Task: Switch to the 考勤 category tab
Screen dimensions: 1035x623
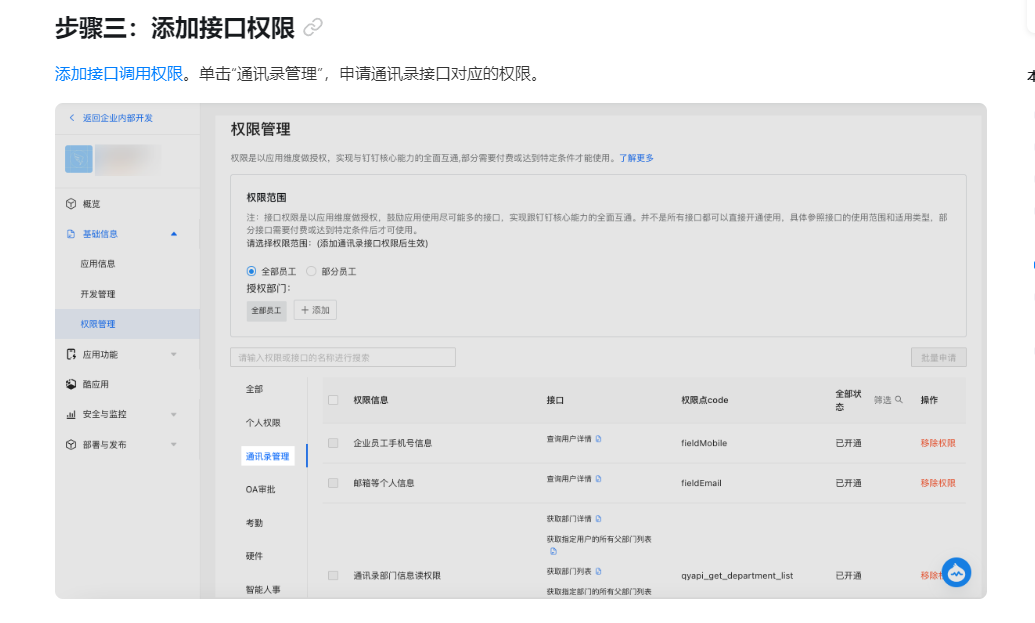Action: 254,523
